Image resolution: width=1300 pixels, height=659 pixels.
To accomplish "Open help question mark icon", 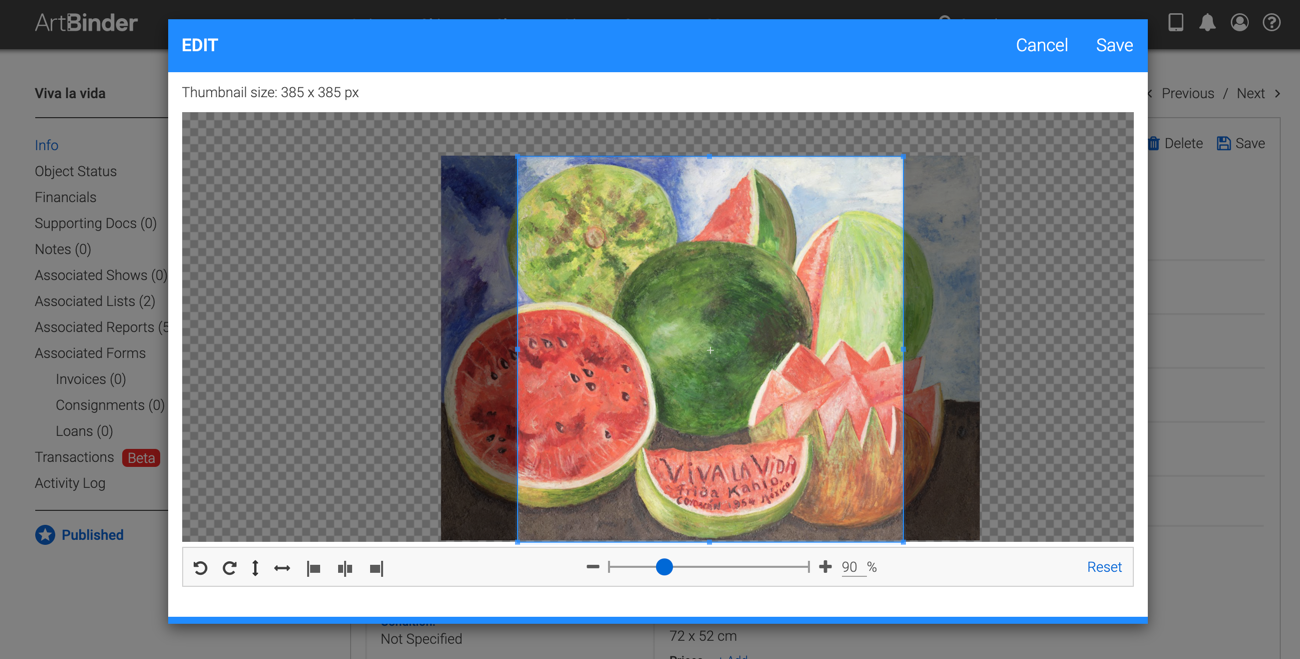I will [1272, 22].
